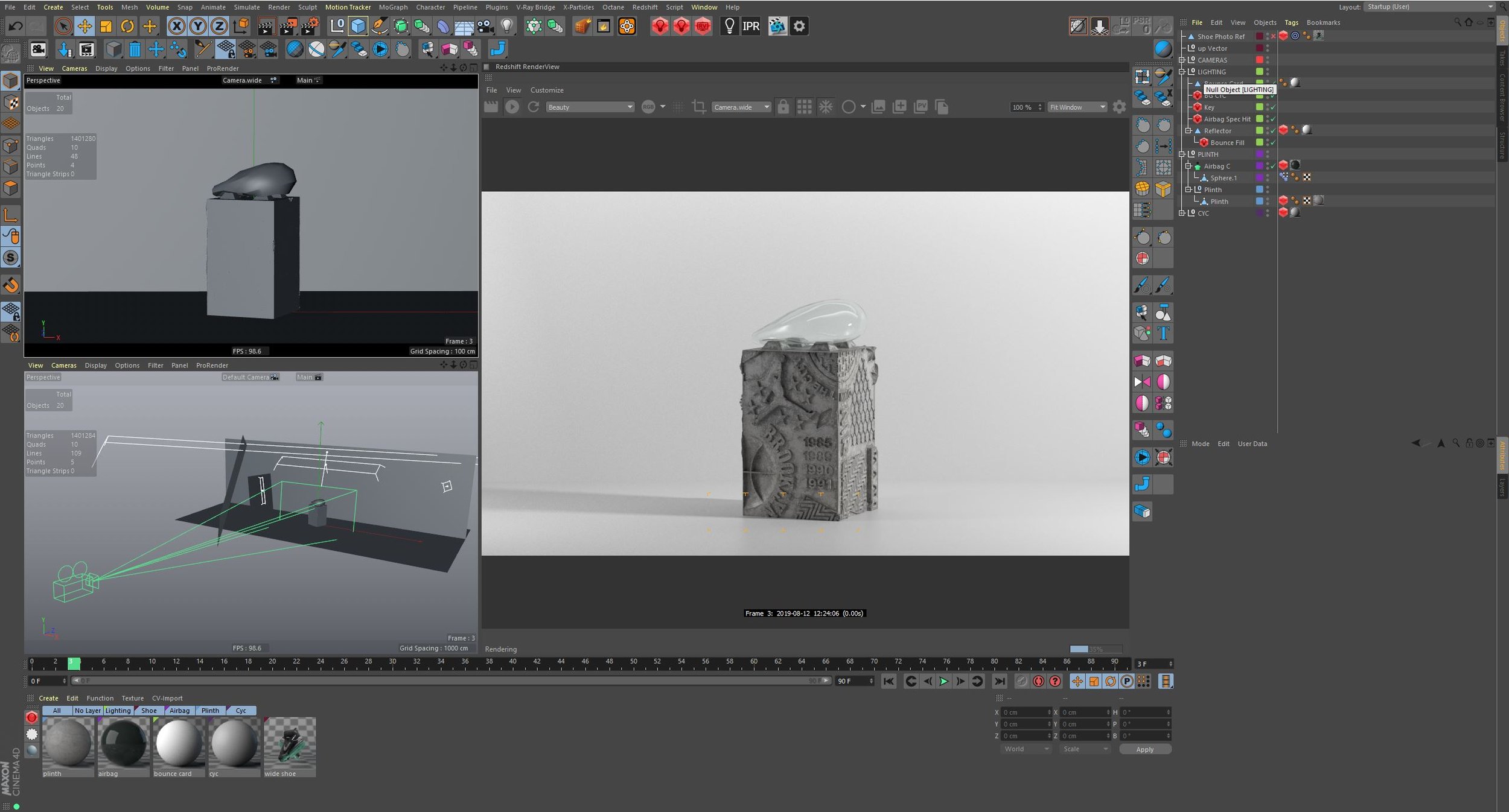Select the wide shoe material thumbnail
The height and width of the screenshot is (812, 1509).
290,743
